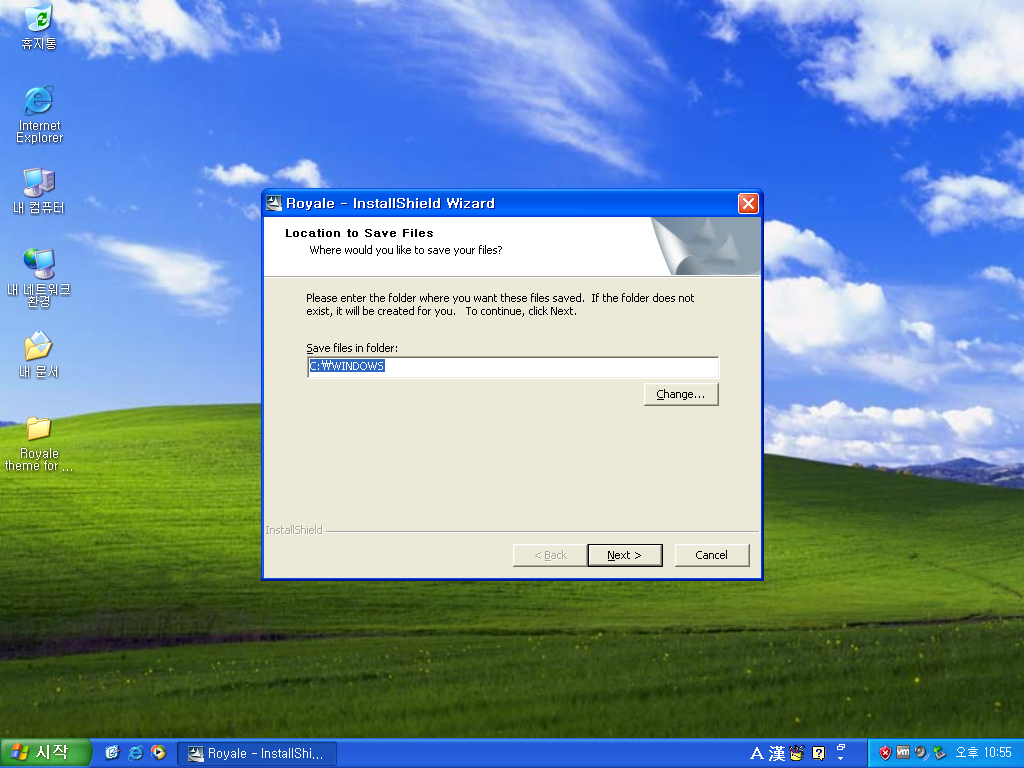1024x768 pixels.
Task: Click the Change... button
Action: tap(680, 394)
